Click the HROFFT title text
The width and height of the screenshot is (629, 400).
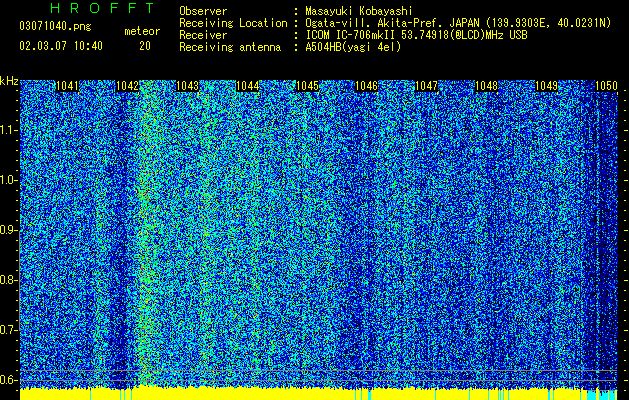click(103, 8)
